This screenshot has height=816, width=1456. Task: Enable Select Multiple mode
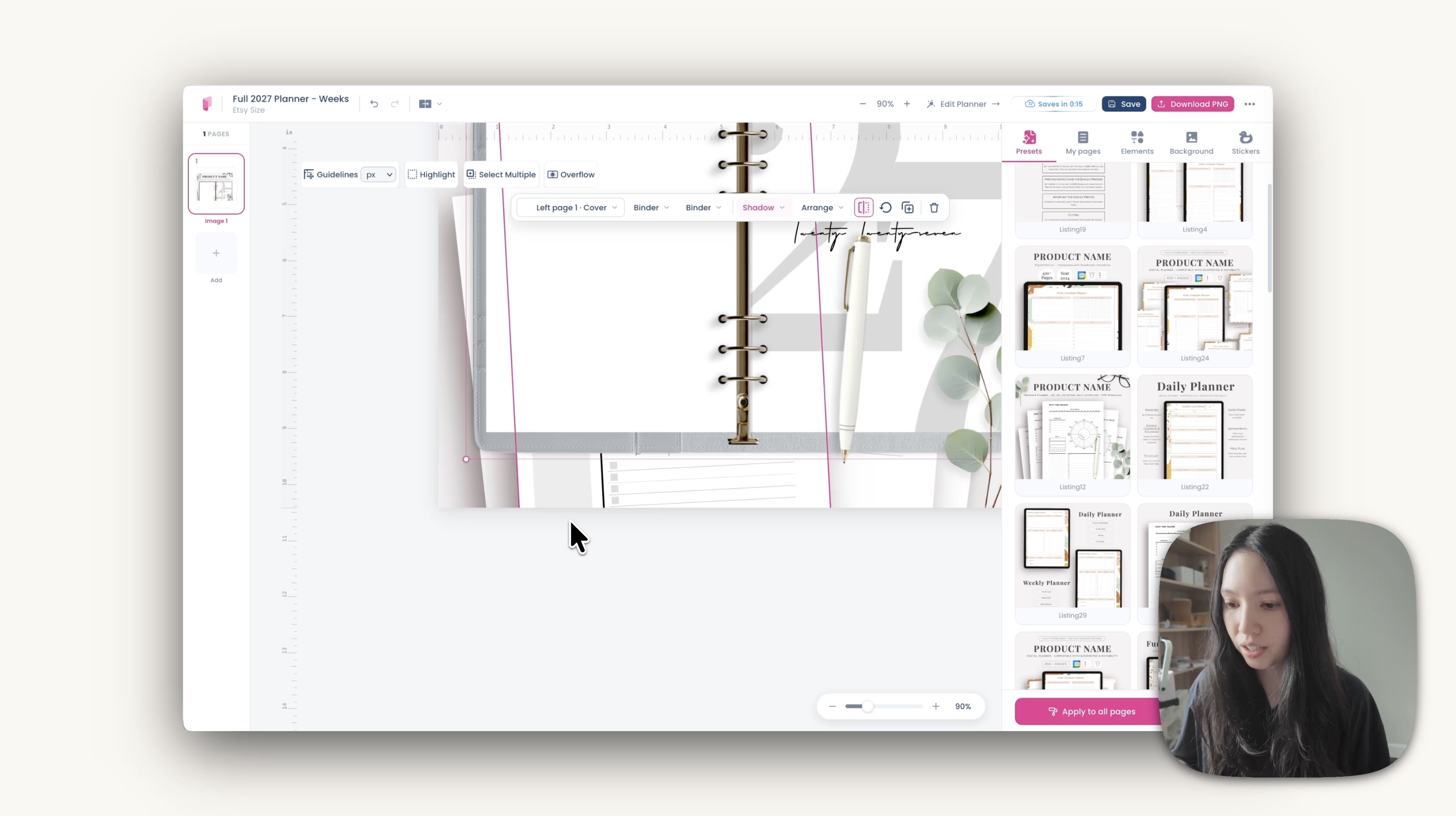point(501,175)
